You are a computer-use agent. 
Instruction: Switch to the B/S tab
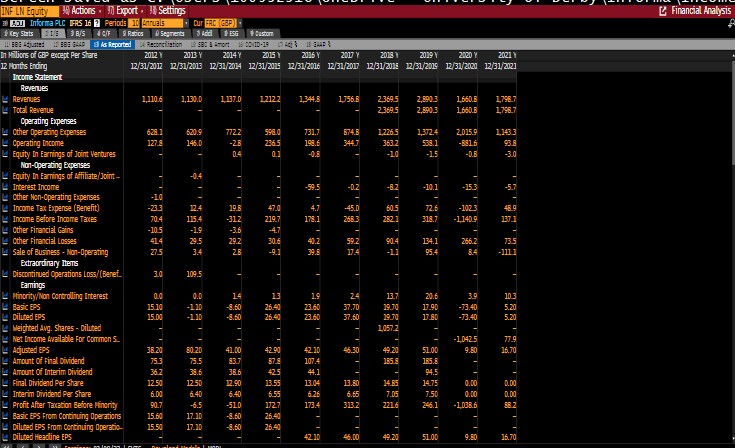(78, 33)
